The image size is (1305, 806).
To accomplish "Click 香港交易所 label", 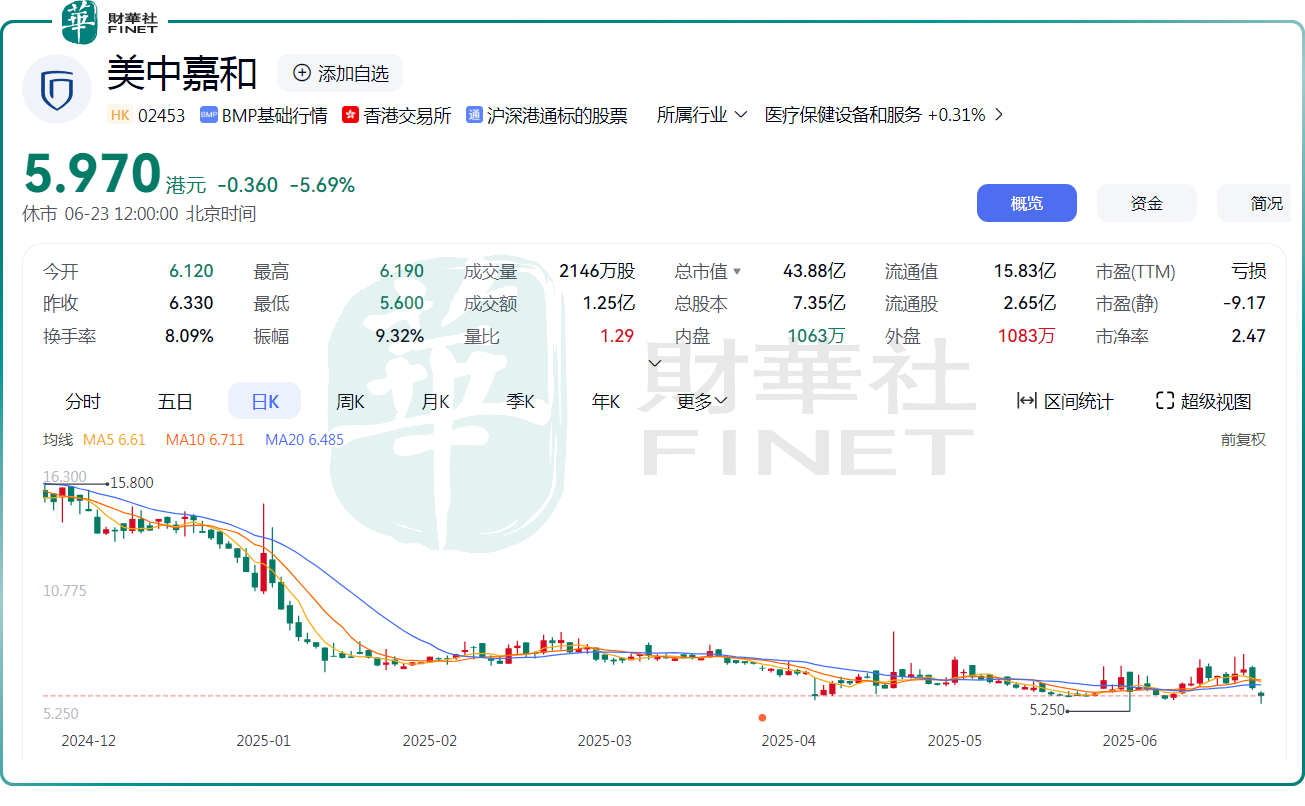I will click(407, 115).
